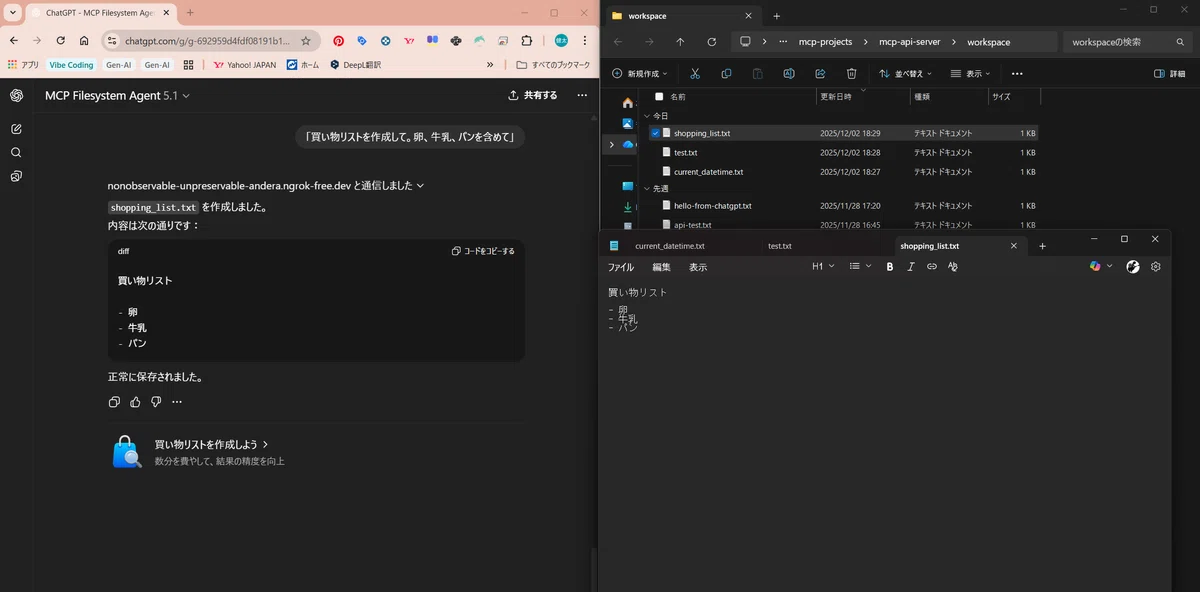Screen dimensions: 1200x592
Task: Toggle the Explorer details pane
Action: (x=1169, y=73)
